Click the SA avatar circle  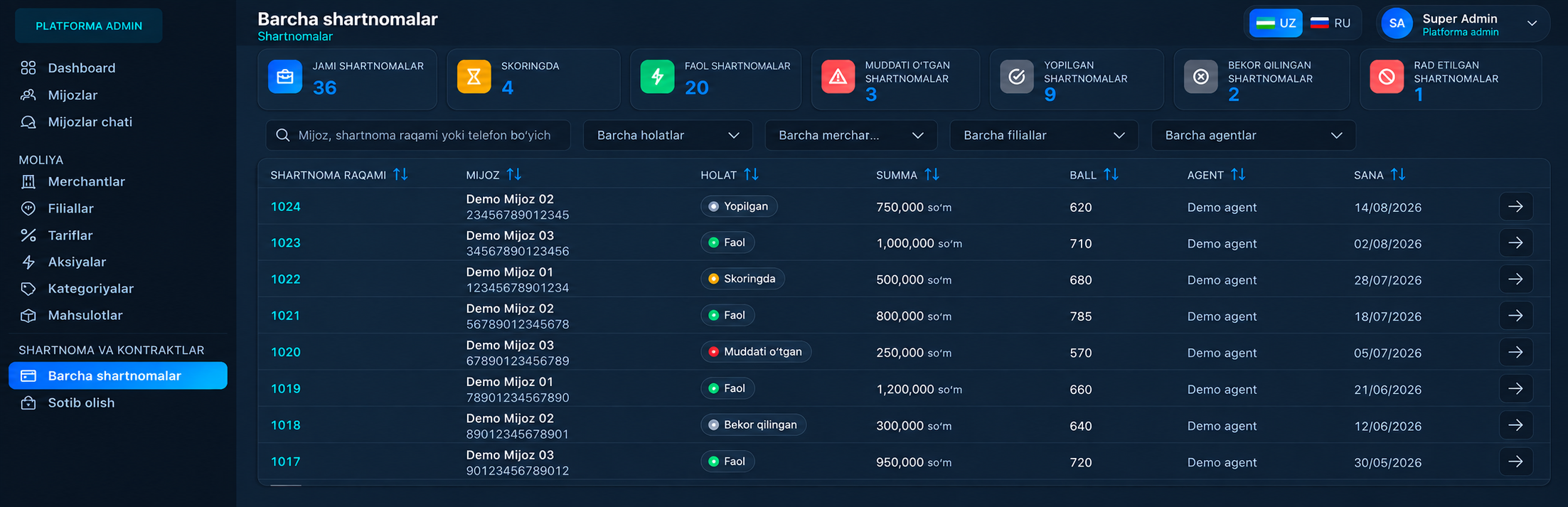coord(1397,23)
